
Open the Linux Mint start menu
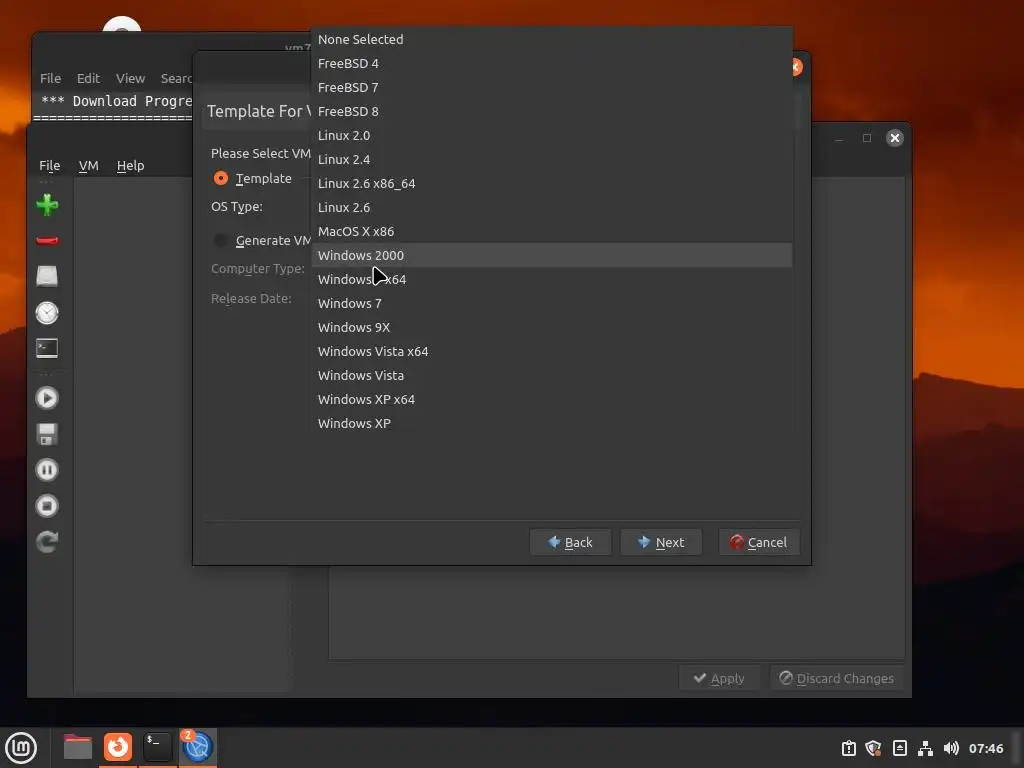coord(21,747)
